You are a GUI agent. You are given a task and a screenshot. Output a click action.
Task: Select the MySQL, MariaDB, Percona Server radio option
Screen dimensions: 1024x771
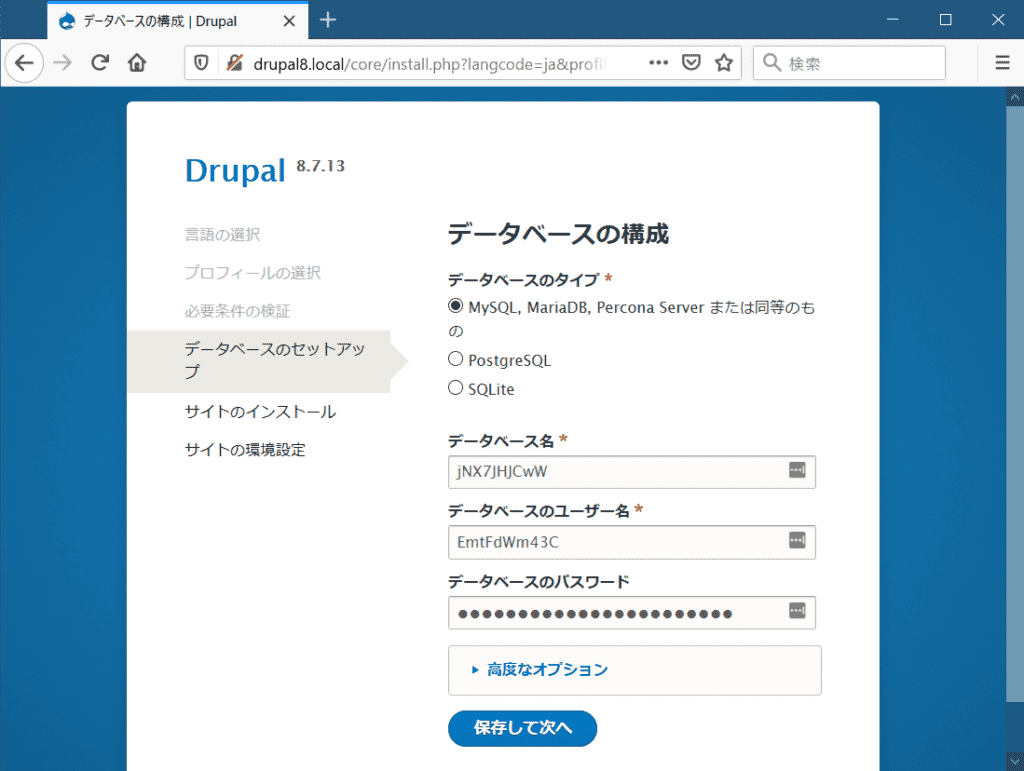pyautogui.click(x=455, y=306)
